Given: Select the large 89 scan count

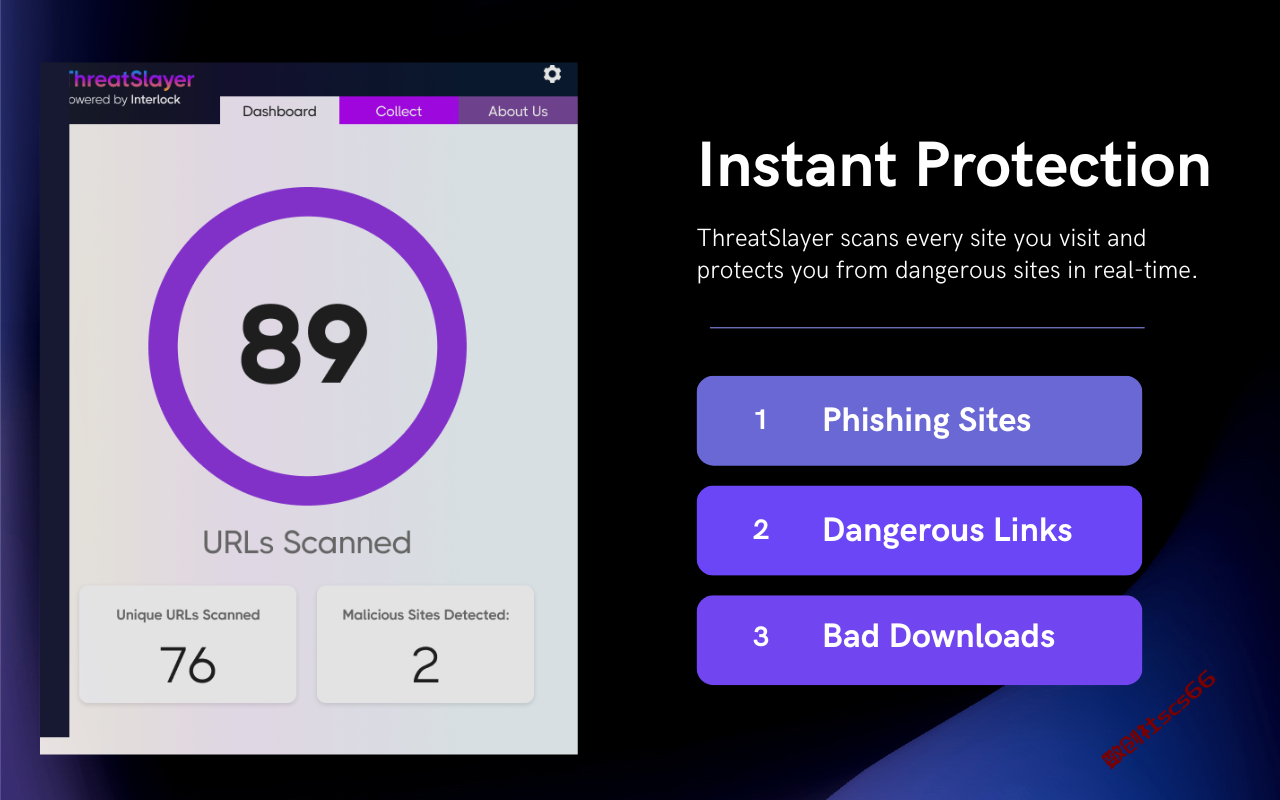Looking at the screenshot, I should [304, 344].
